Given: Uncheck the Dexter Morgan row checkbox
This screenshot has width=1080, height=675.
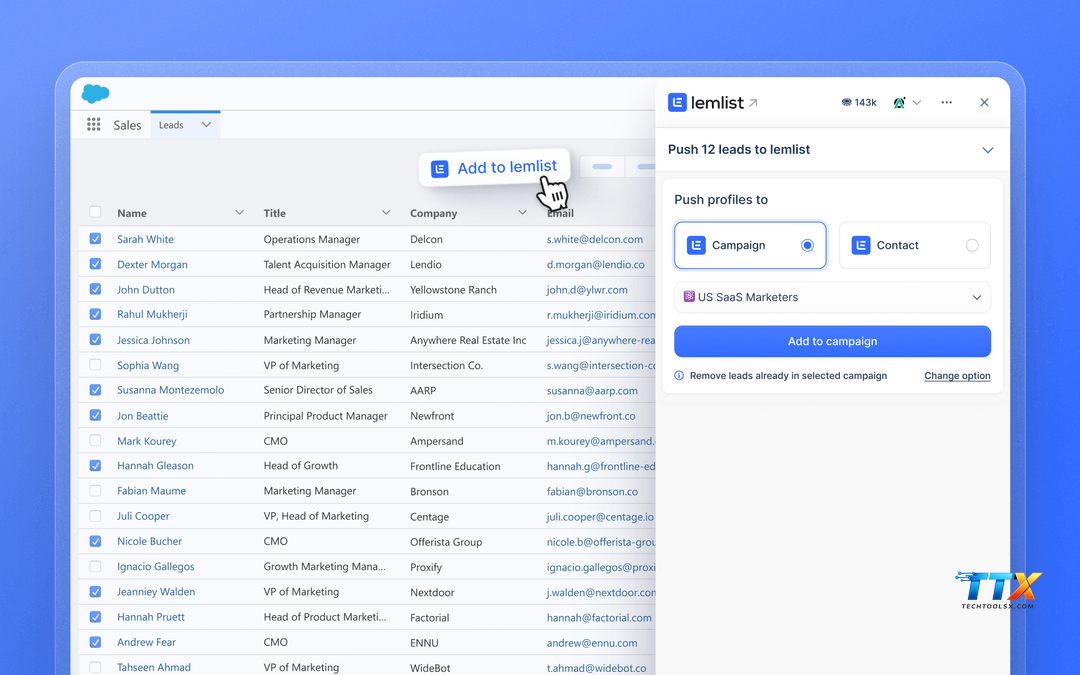Looking at the screenshot, I should point(95,264).
